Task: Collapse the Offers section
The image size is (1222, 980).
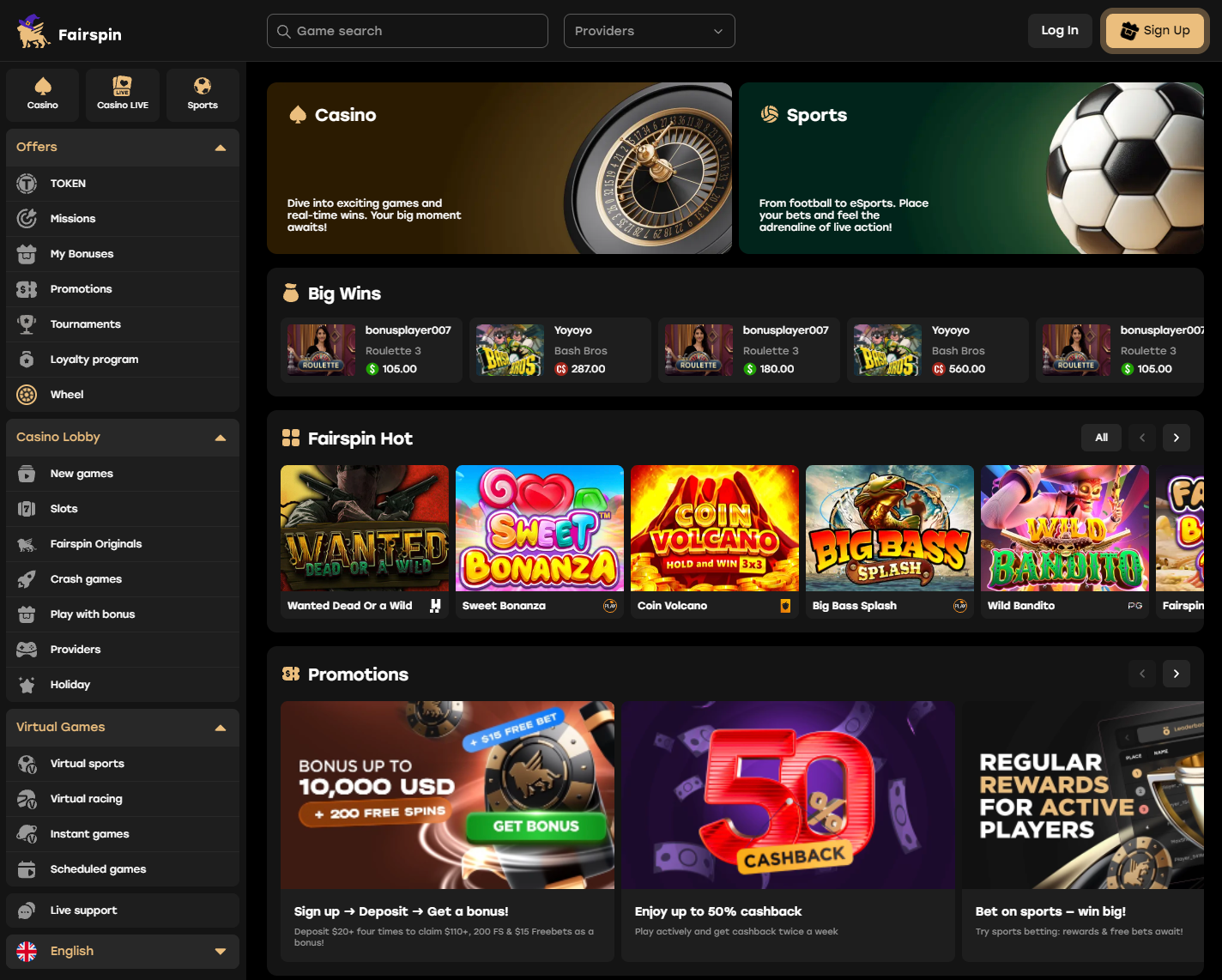Action: pyautogui.click(x=221, y=148)
